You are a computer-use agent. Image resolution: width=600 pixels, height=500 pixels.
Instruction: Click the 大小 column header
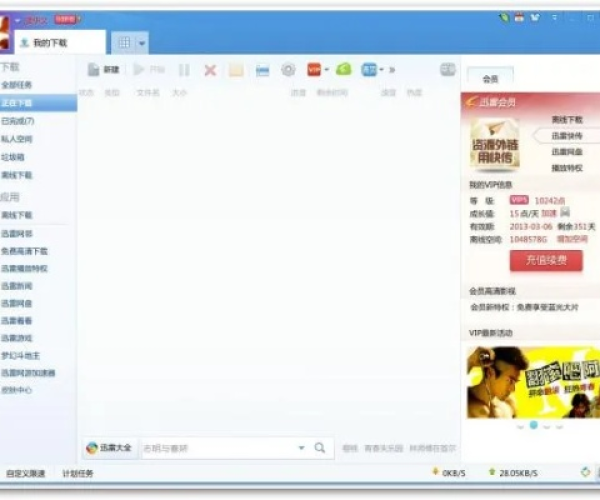coord(179,93)
